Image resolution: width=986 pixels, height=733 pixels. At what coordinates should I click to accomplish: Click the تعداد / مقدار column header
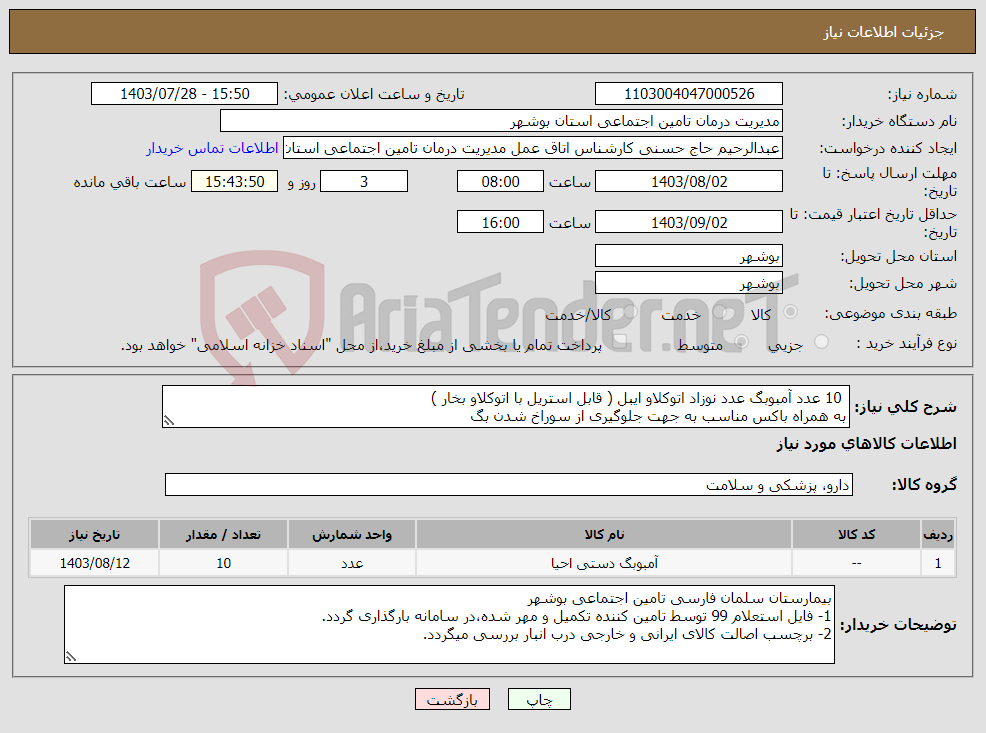tap(223, 534)
